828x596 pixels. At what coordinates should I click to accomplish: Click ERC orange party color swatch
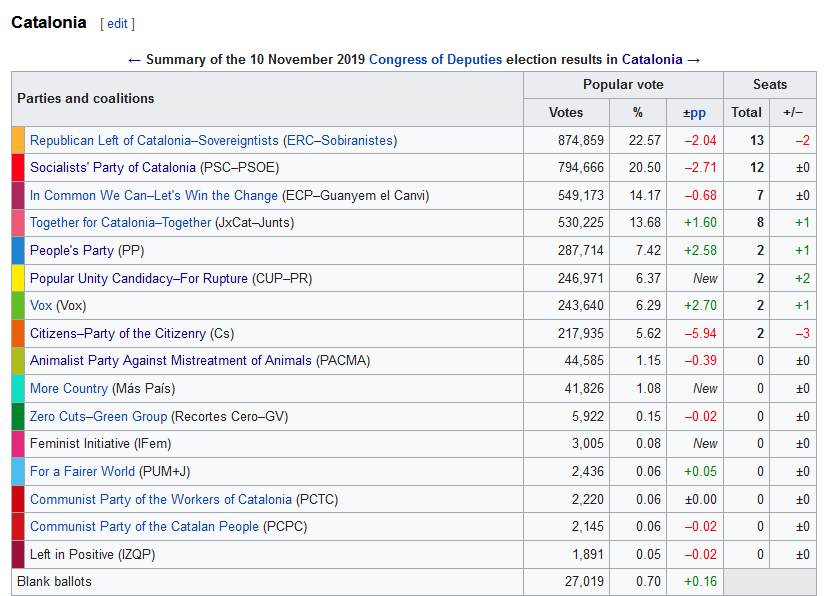[18, 140]
